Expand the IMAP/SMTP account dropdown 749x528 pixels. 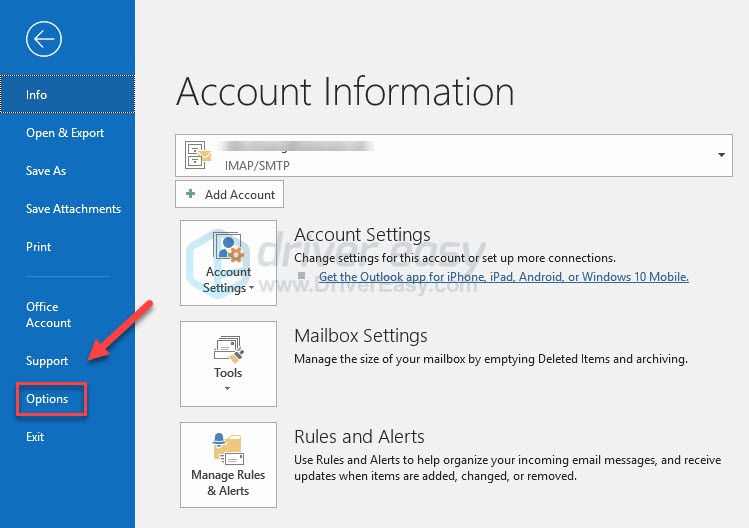(x=721, y=155)
